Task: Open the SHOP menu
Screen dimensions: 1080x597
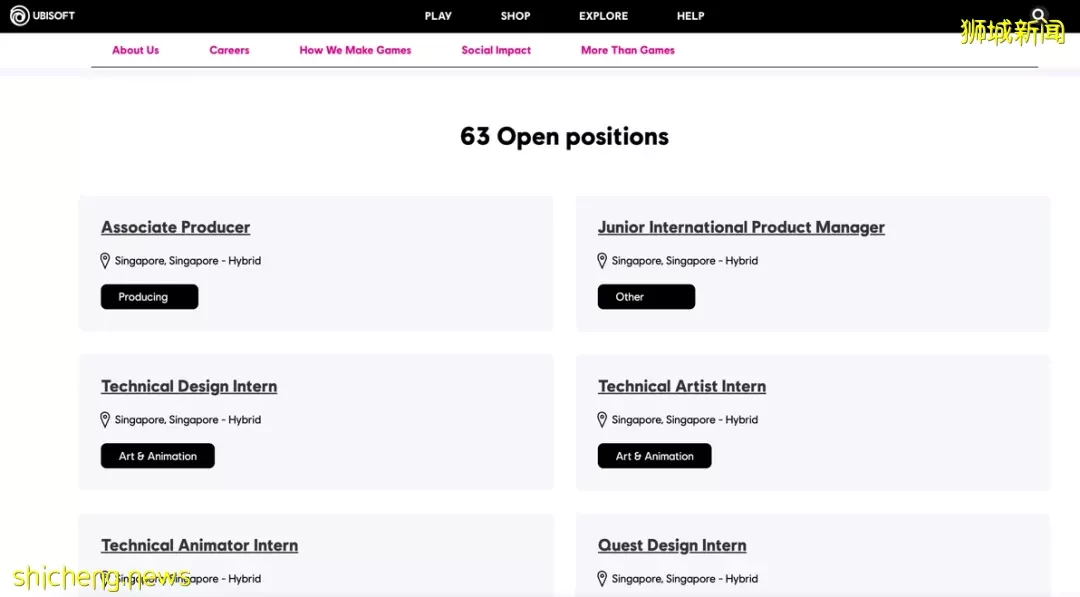Action: coord(515,16)
